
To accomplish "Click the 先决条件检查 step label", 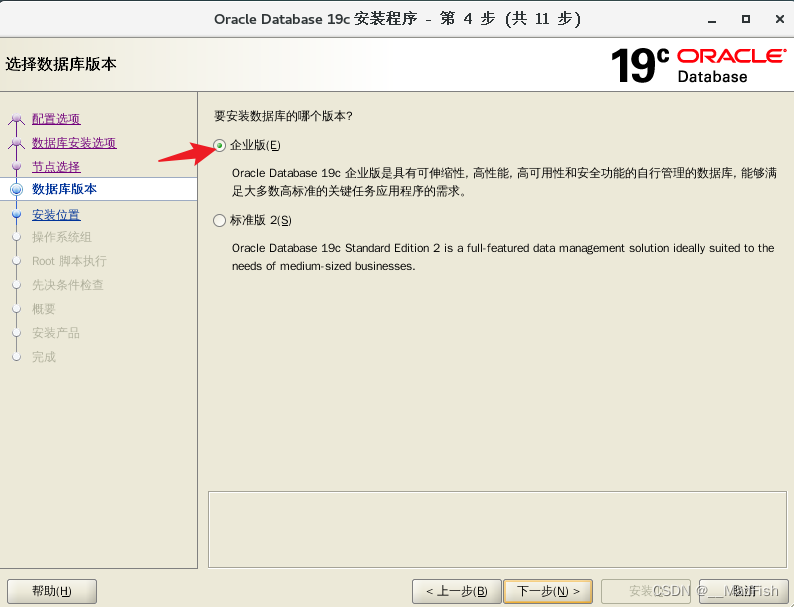I will 68,285.
